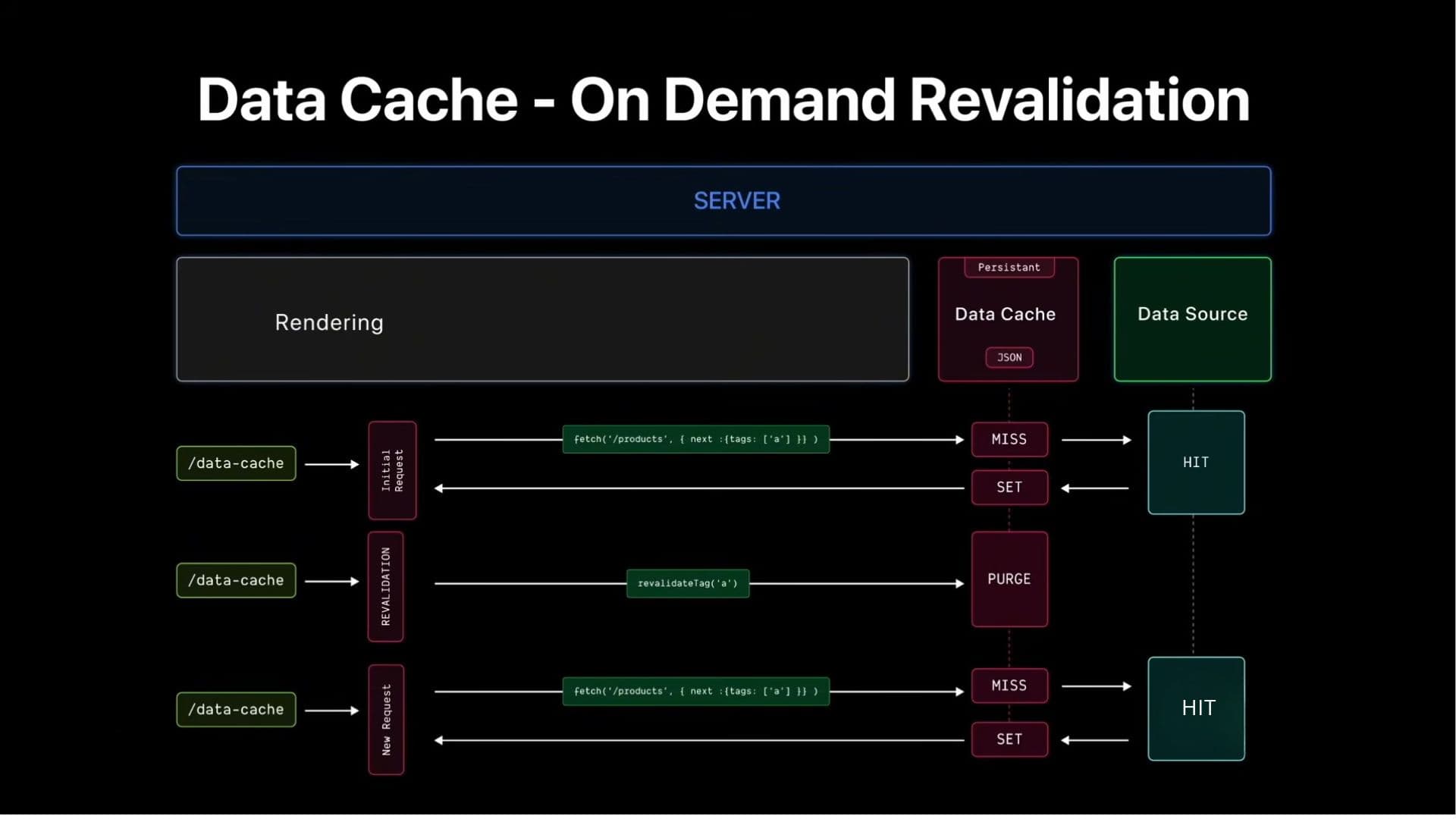The width and height of the screenshot is (1456, 819).
Task: Select the bottom /data-cache route label
Action: click(x=236, y=709)
